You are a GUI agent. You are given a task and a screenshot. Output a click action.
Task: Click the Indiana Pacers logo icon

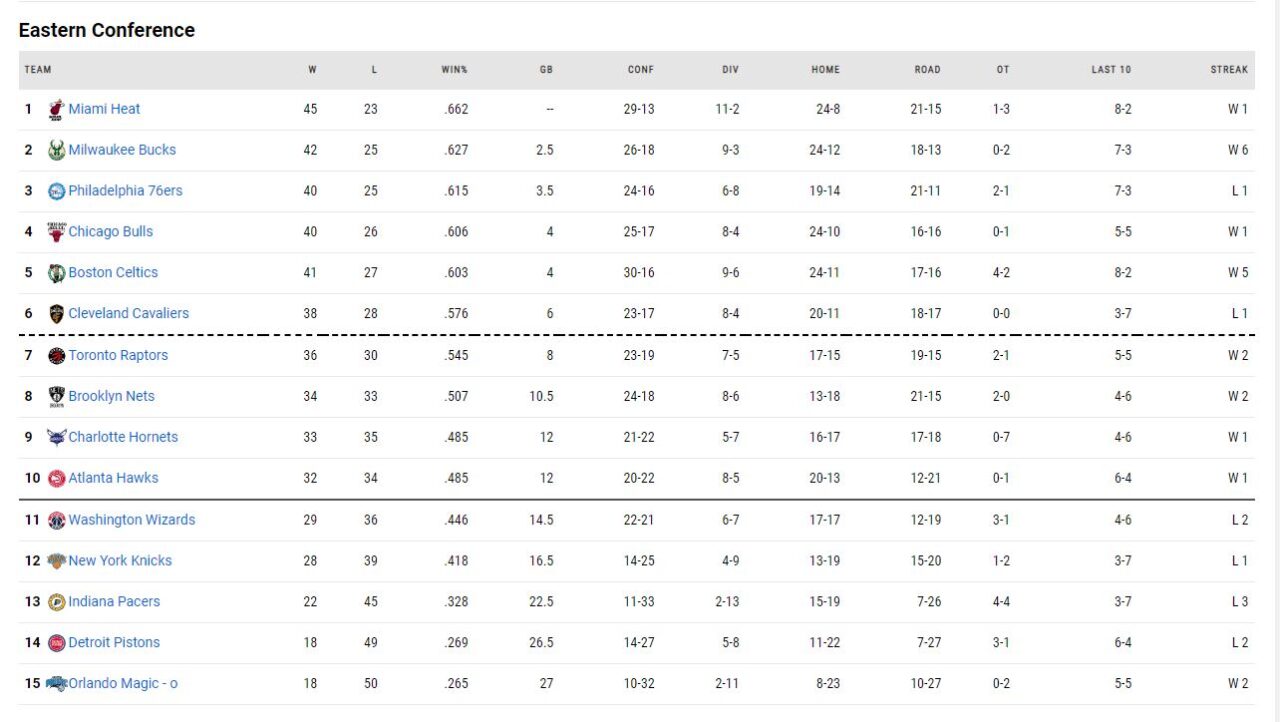[x=56, y=602]
